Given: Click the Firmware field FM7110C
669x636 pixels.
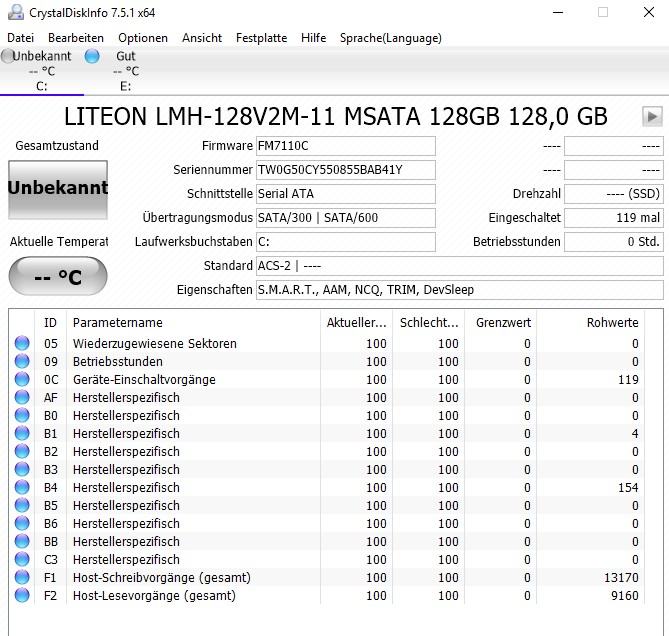Looking at the screenshot, I should [346, 146].
